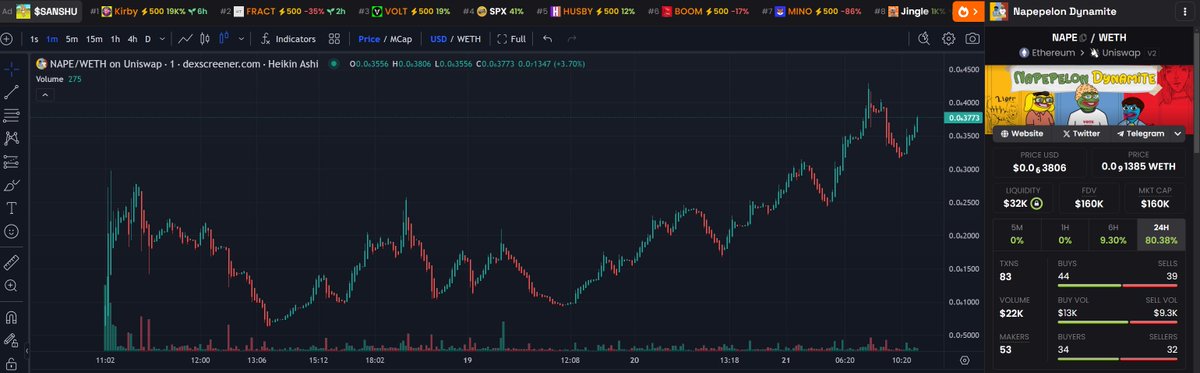The height and width of the screenshot is (373, 1200).
Task: Open the token Twitter link
Action: point(1081,133)
